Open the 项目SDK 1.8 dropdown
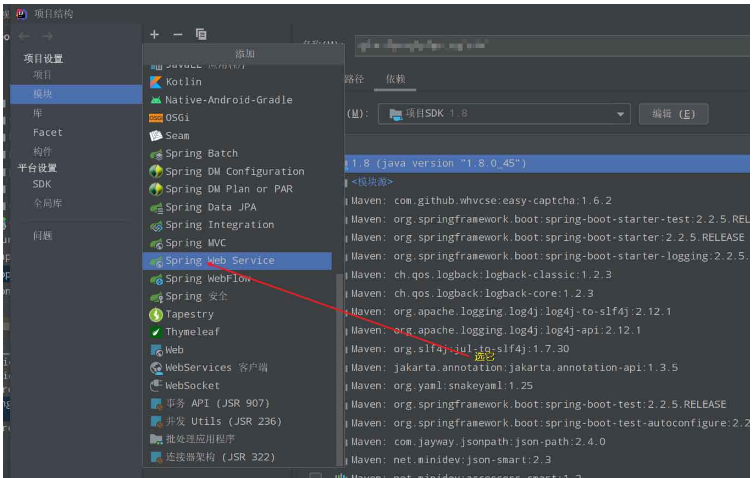Viewport: 756px width, 478px height. coord(504,114)
